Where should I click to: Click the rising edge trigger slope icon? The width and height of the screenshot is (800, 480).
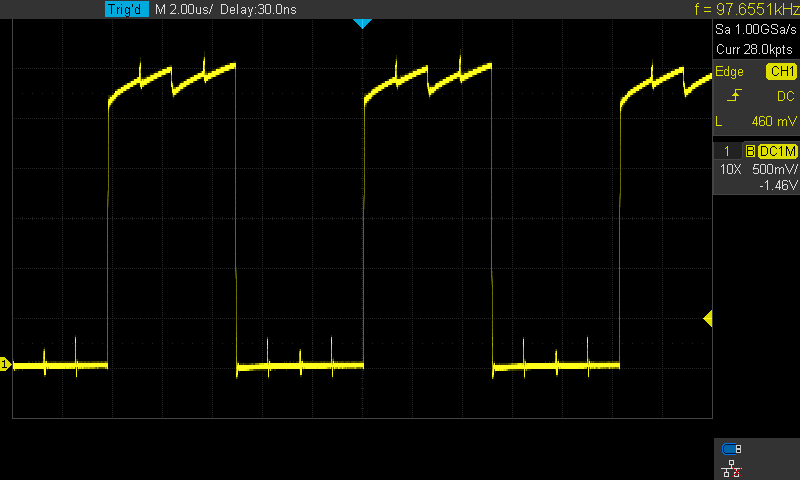tap(736, 96)
